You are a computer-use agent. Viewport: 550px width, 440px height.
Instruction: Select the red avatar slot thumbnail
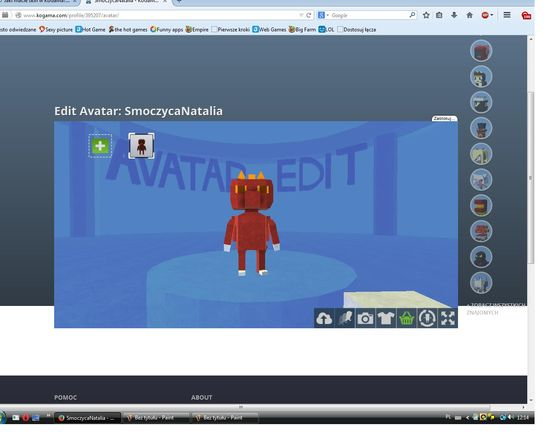coord(141,146)
